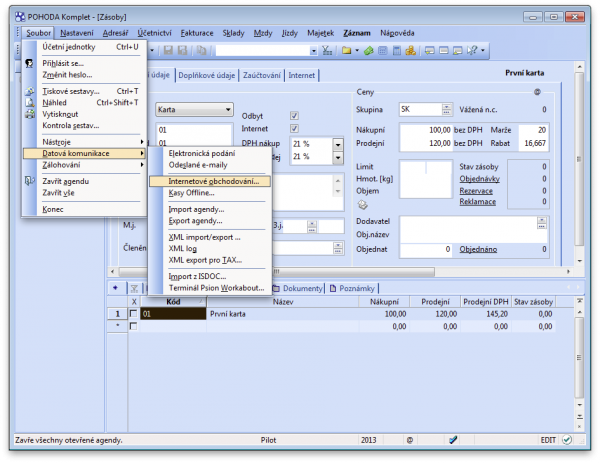Click the Vytisknout printer icon in menu
600x463 pixels.
29,114
